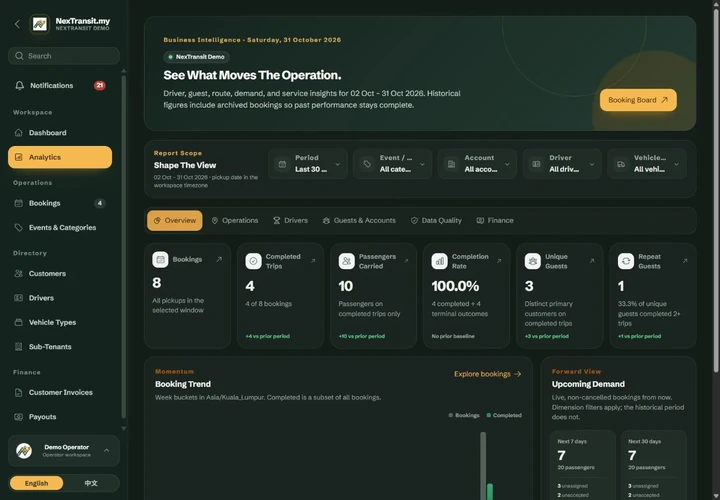Viewport: 720px width, 500px height.
Task: Click the sidebar scrollbar
Action: coord(124,248)
